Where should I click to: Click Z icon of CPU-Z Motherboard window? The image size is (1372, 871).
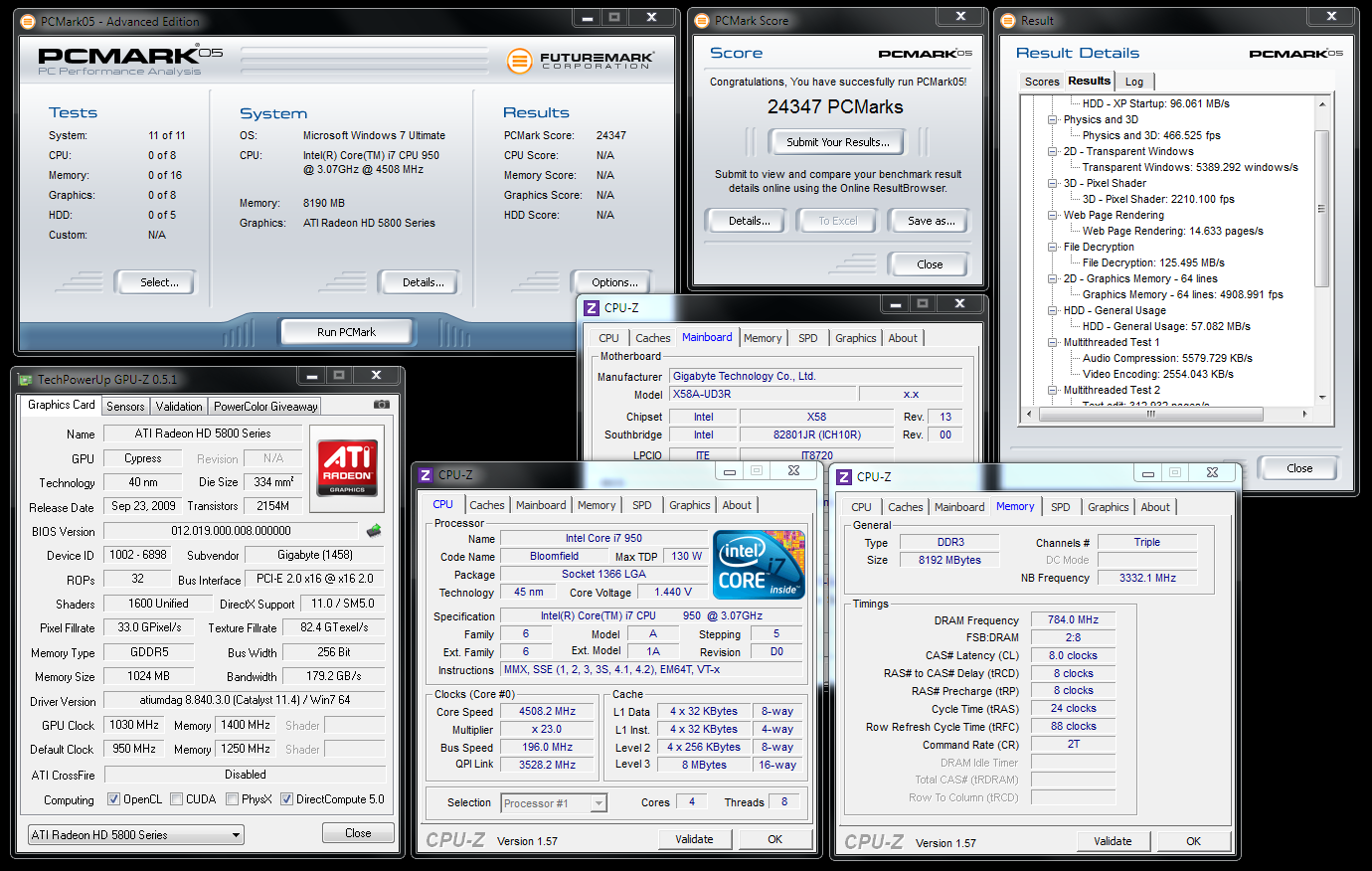[592, 308]
